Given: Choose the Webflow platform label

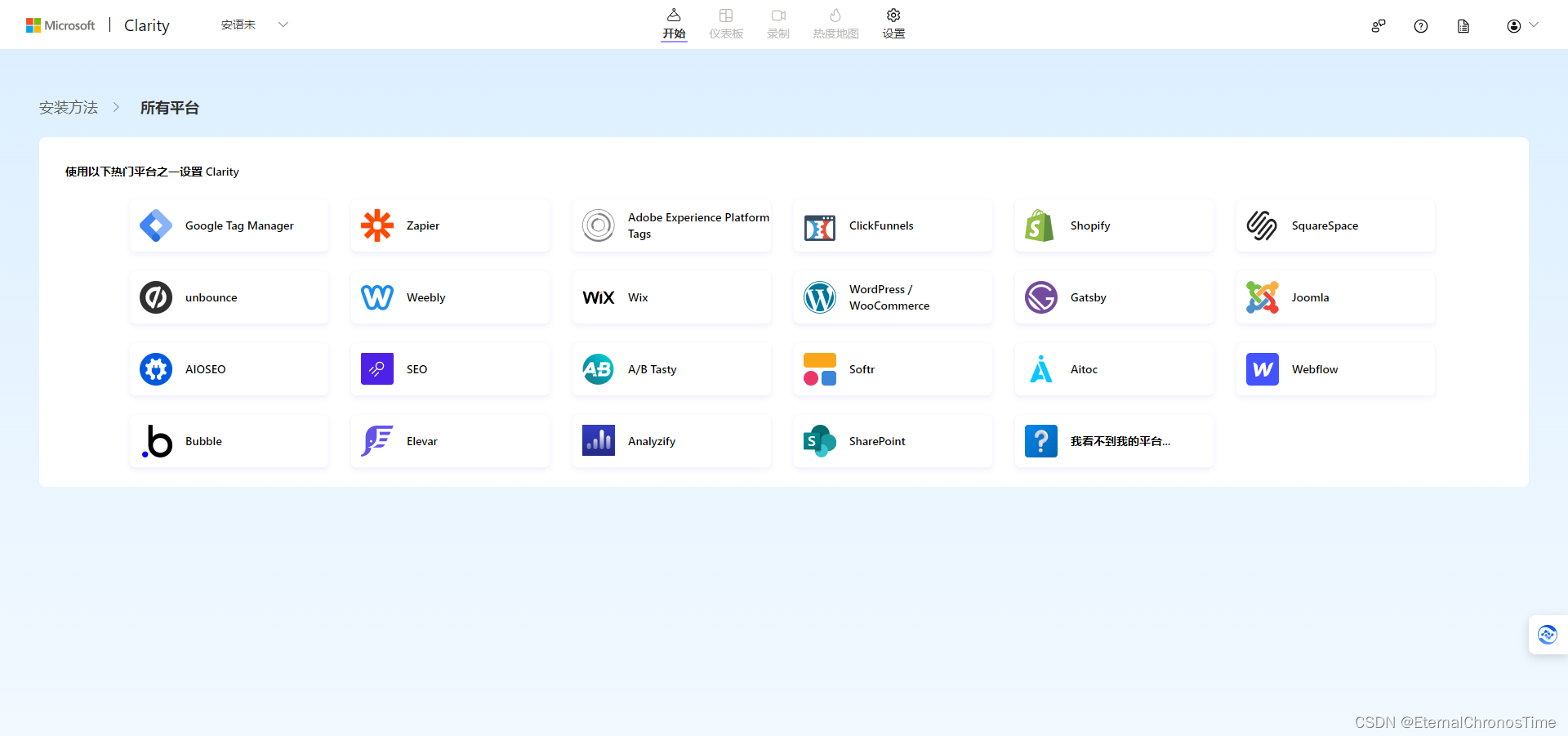Looking at the screenshot, I should (1315, 369).
